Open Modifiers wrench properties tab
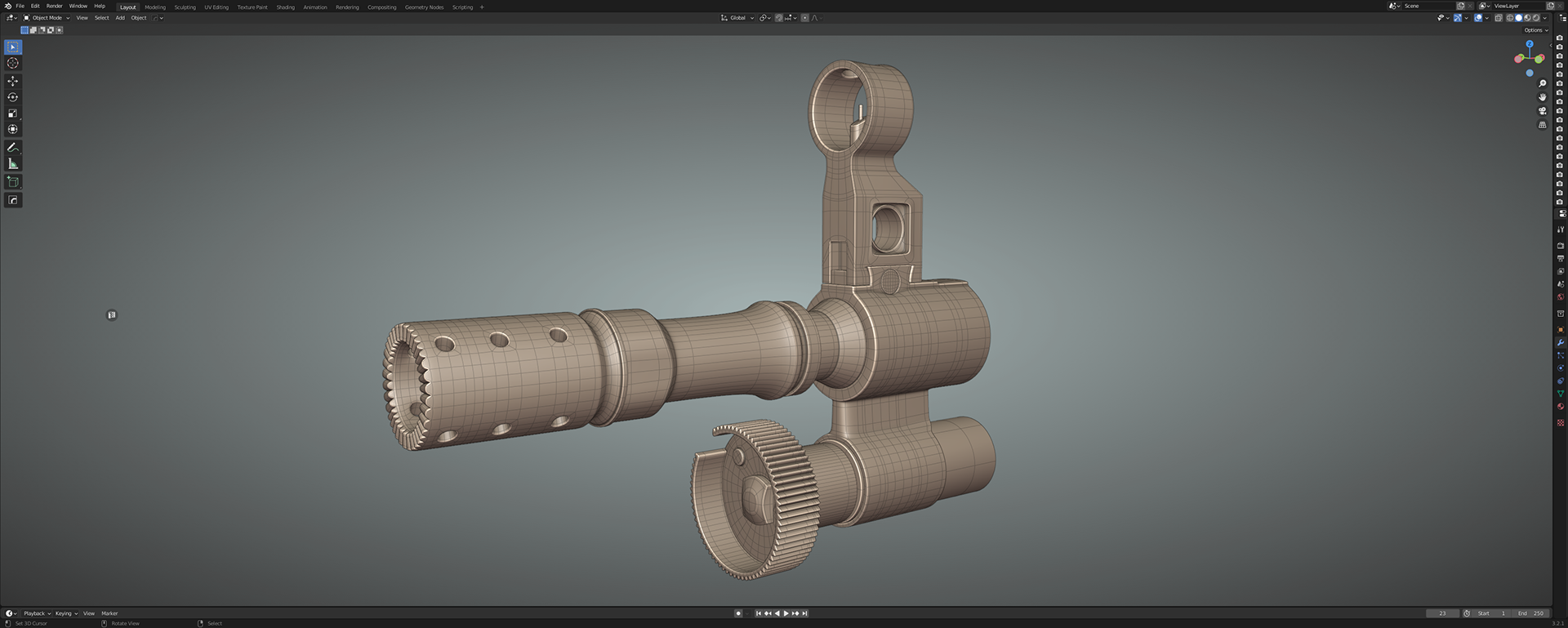The width and height of the screenshot is (1568, 628). coord(1561,342)
